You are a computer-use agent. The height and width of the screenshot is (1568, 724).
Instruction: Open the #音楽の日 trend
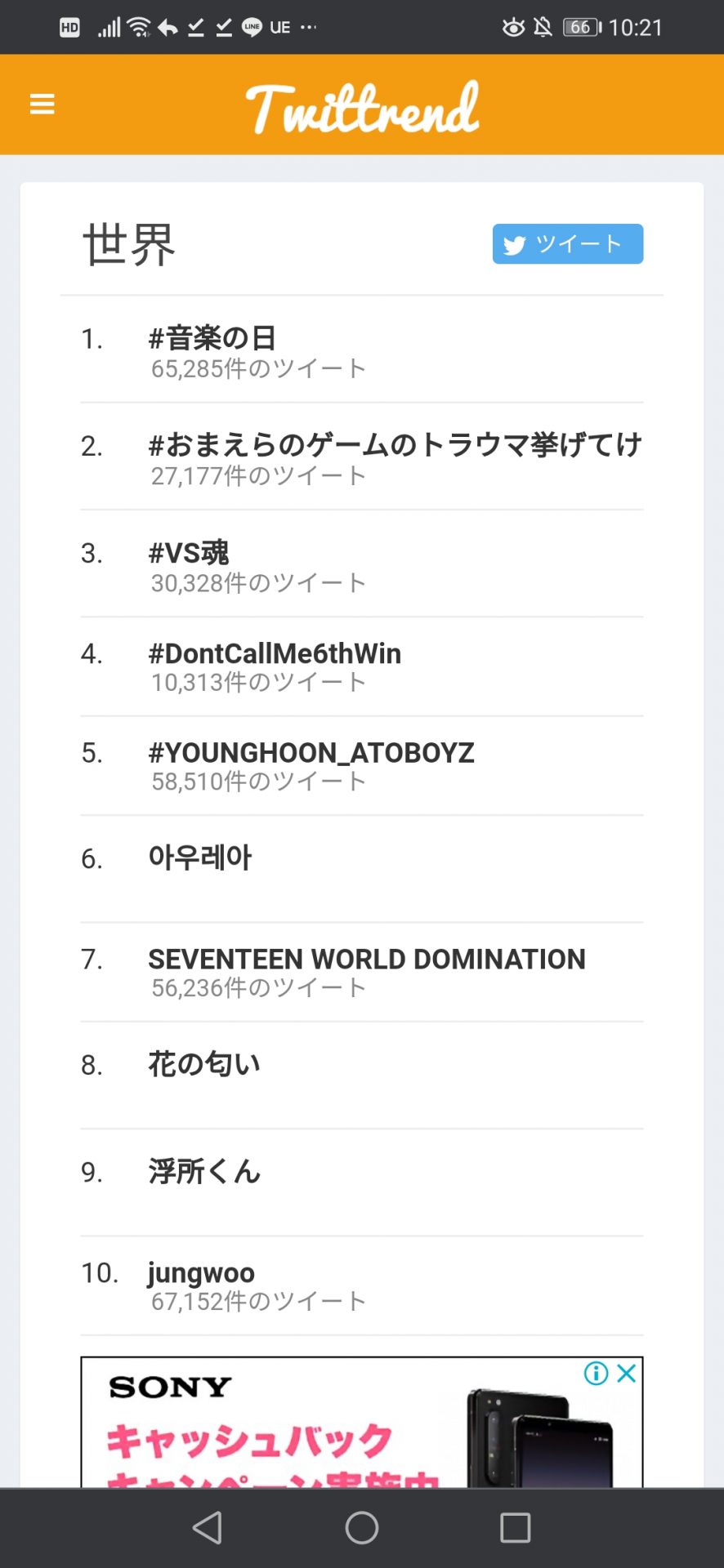tap(212, 338)
